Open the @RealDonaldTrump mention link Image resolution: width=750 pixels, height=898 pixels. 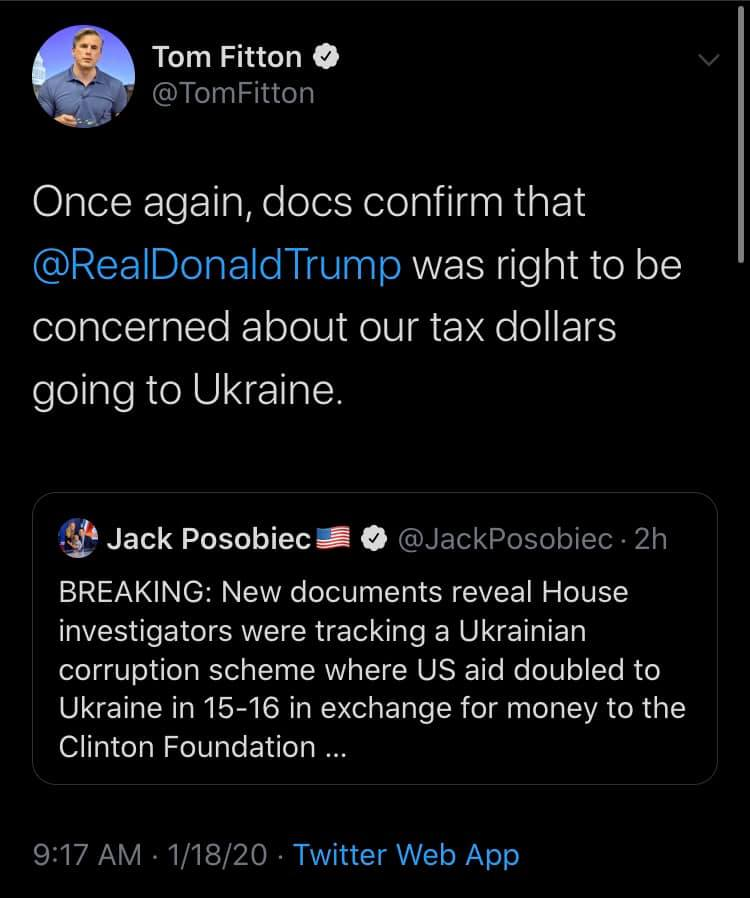coord(217,266)
